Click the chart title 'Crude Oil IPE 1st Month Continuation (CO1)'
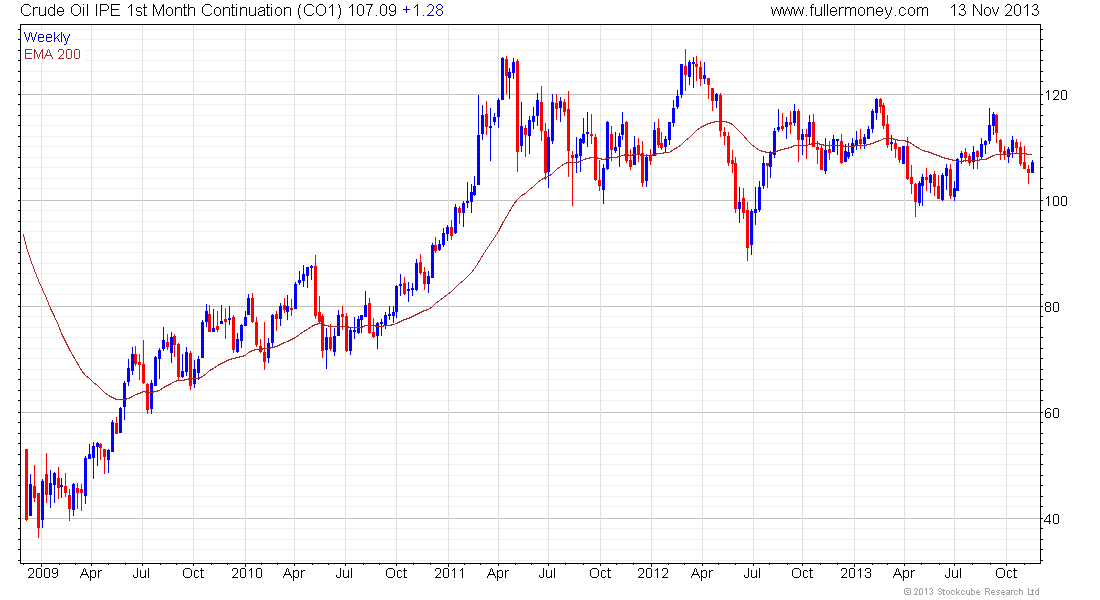This screenshot has height=600, width=1100. (x=181, y=11)
